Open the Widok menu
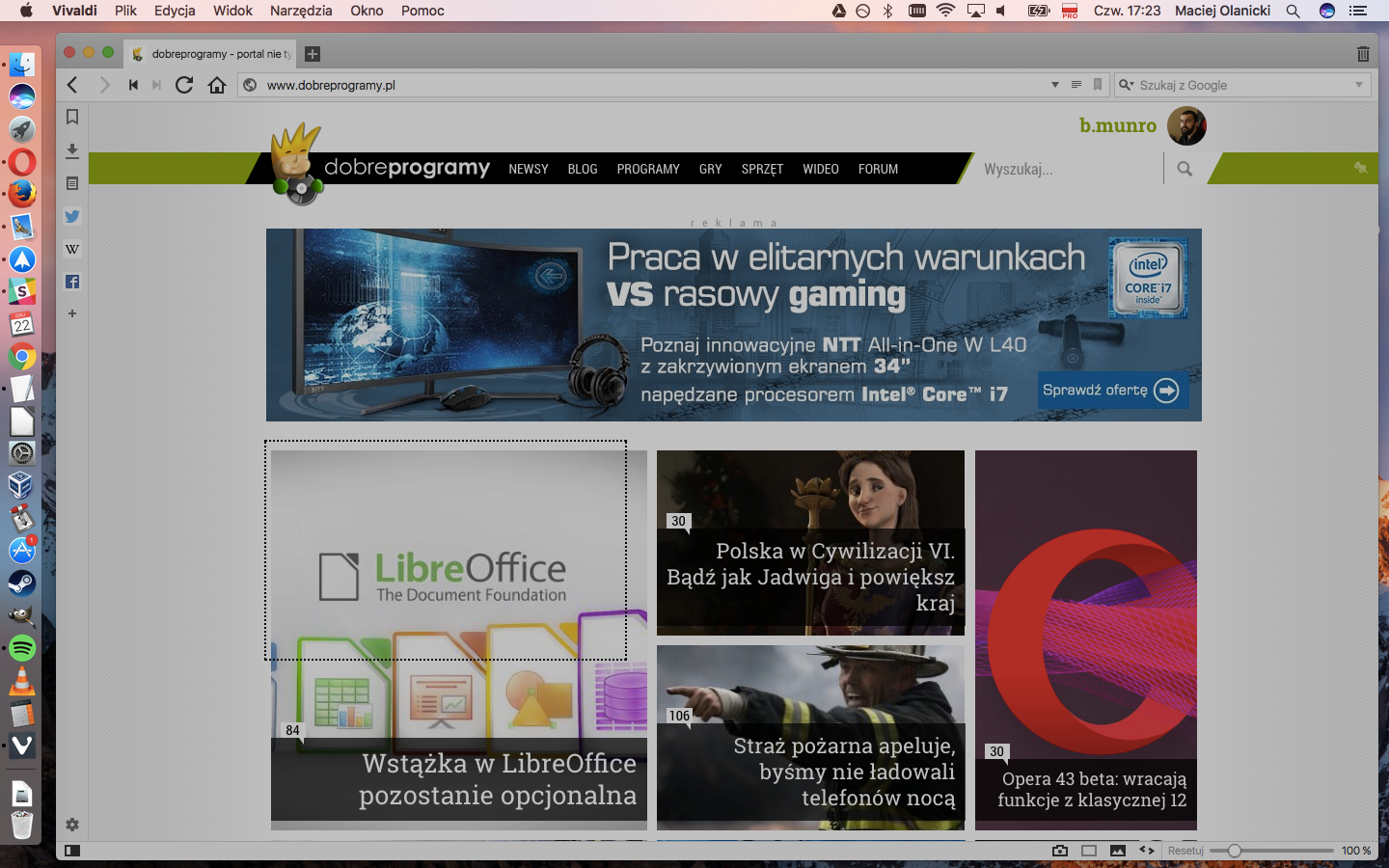 [232, 11]
